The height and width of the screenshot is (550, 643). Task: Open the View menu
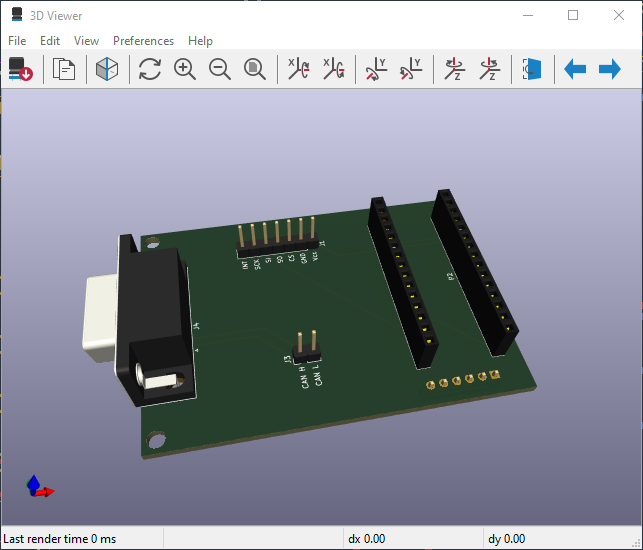pyautogui.click(x=87, y=41)
